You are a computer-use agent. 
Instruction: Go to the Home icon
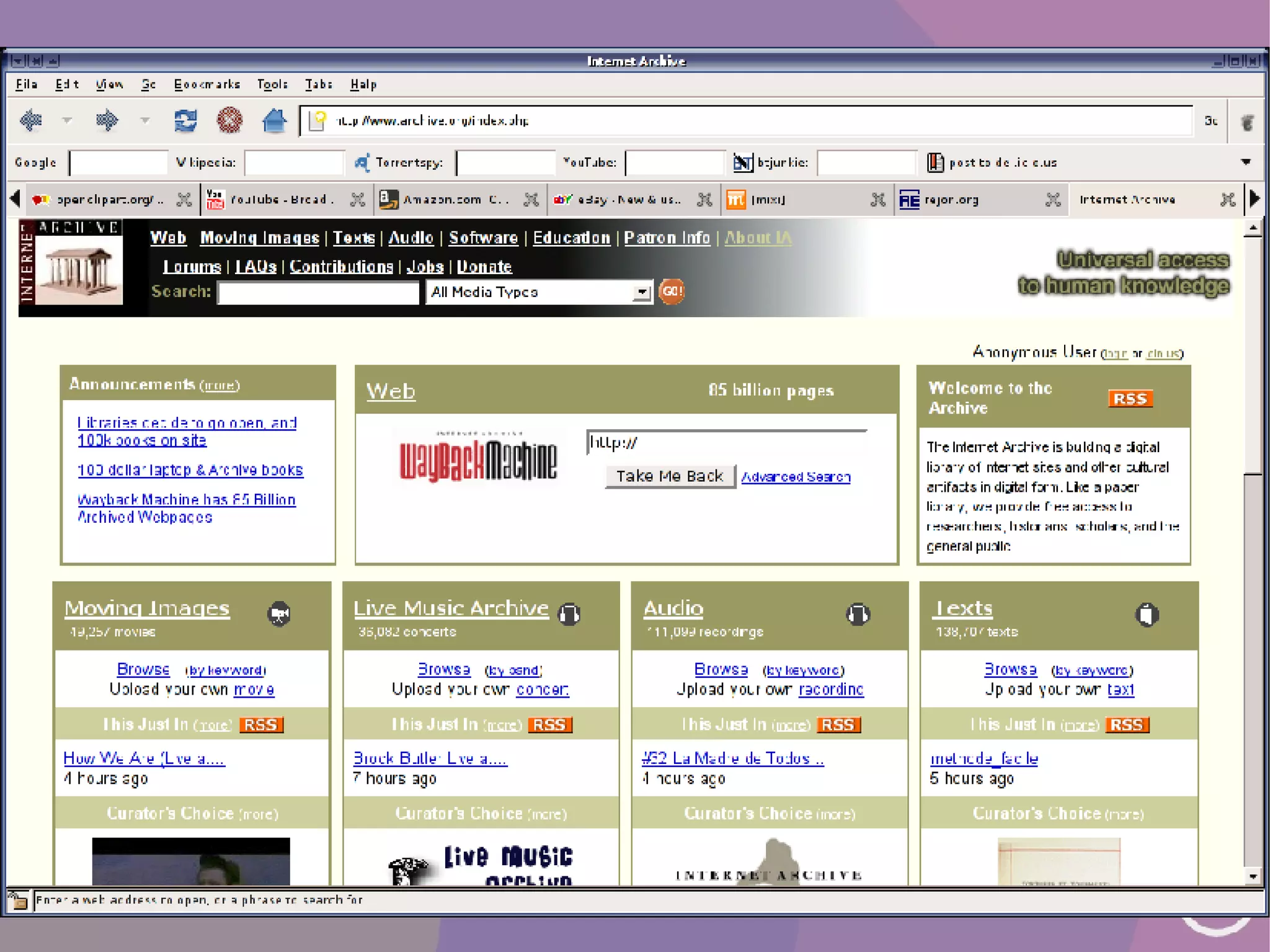[x=274, y=120]
